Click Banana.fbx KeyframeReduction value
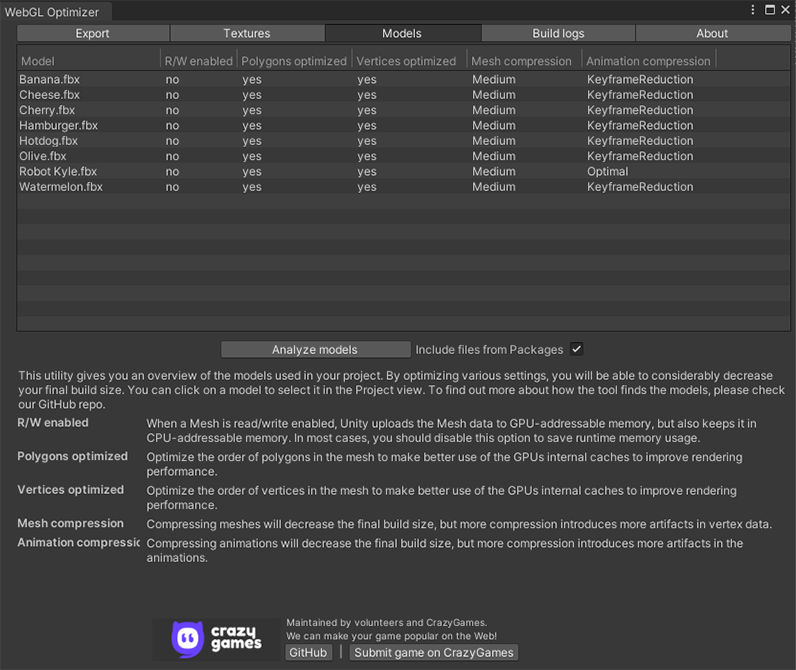 640,80
